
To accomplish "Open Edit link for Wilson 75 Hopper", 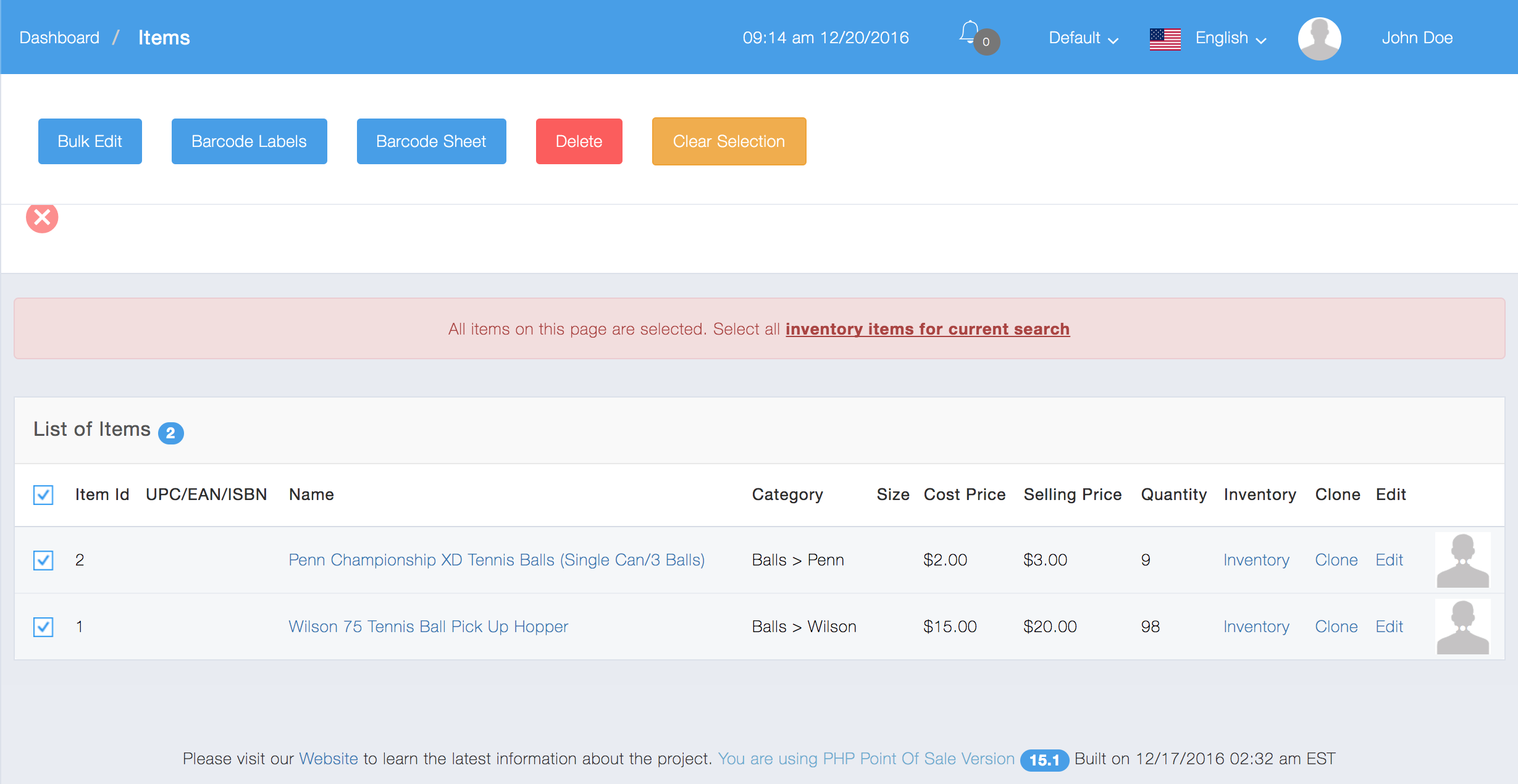I will (x=1389, y=627).
